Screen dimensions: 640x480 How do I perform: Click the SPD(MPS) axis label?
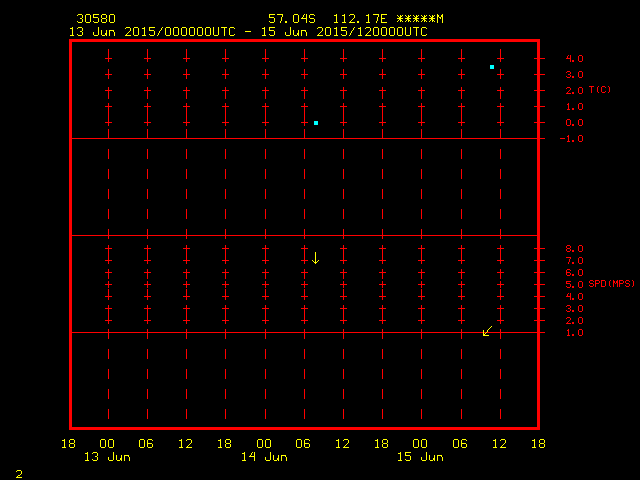[612, 283]
